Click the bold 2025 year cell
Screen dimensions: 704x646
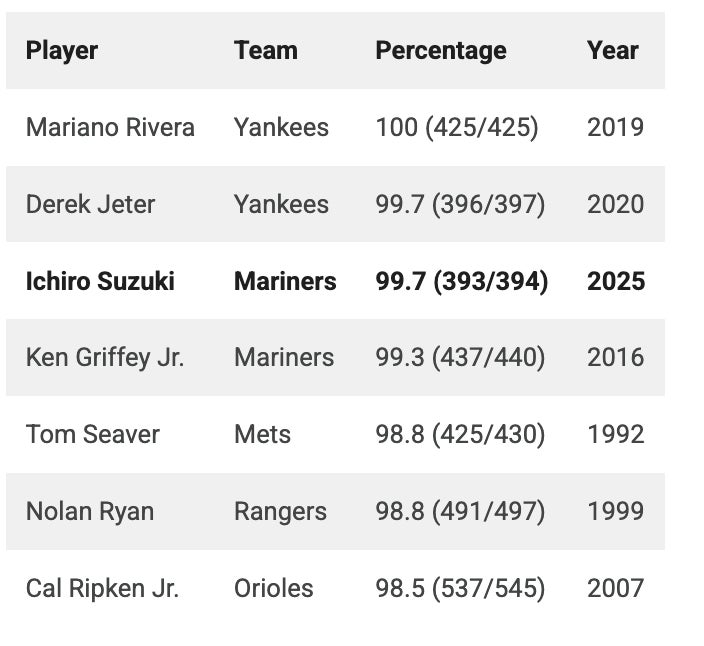click(616, 281)
